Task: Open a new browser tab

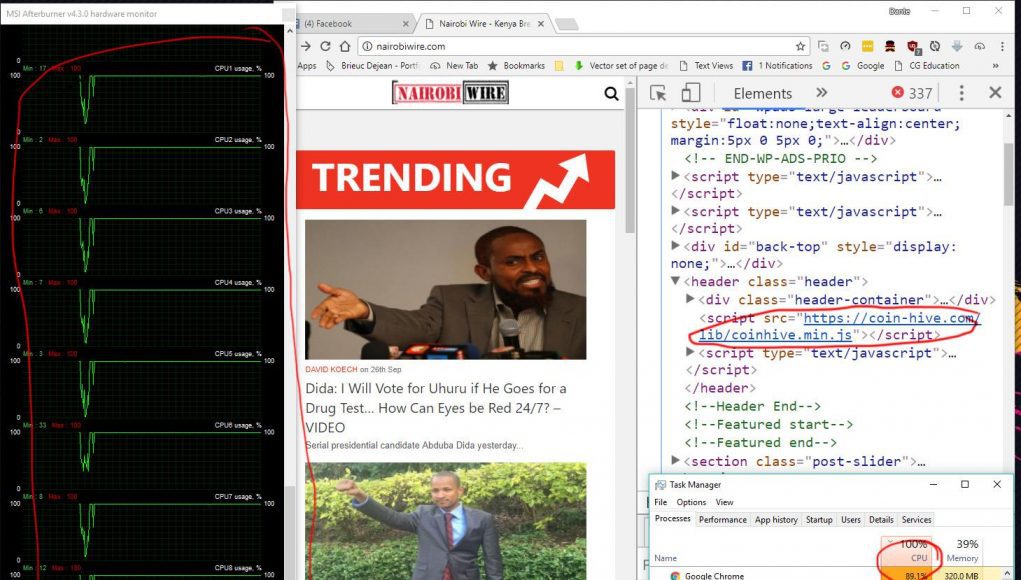Action: pyautogui.click(x=566, y=24)
